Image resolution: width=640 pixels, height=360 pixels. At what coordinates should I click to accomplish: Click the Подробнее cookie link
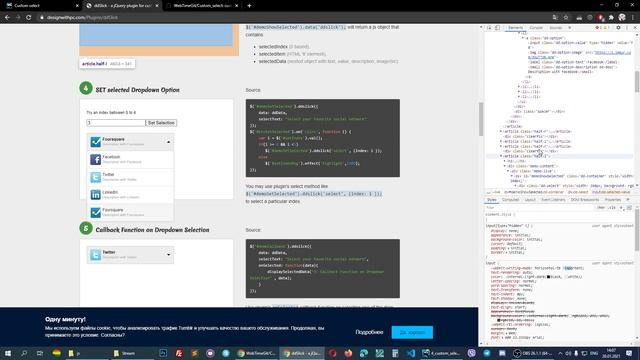click(369, 332)
